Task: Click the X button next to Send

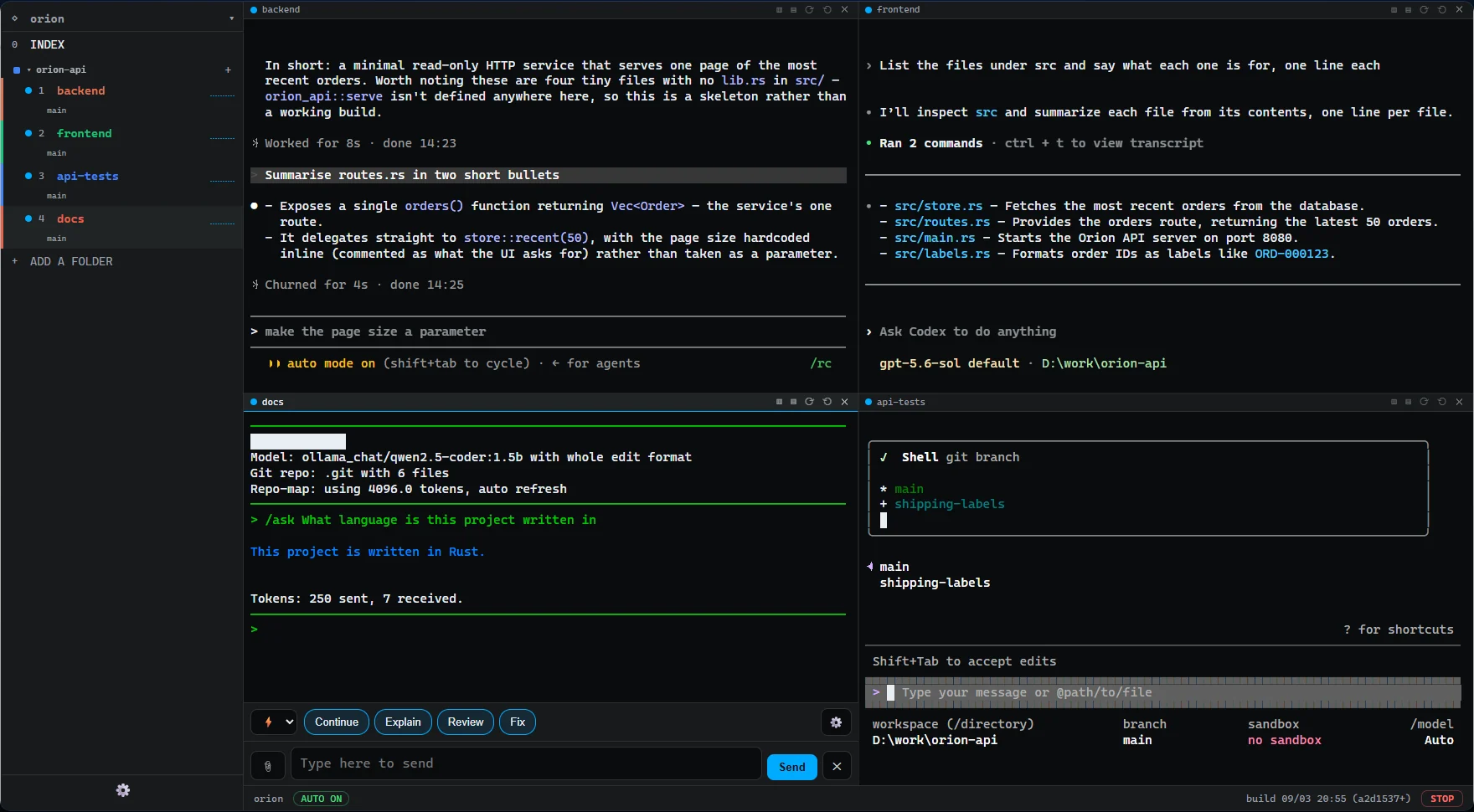Action: (837, 766)
